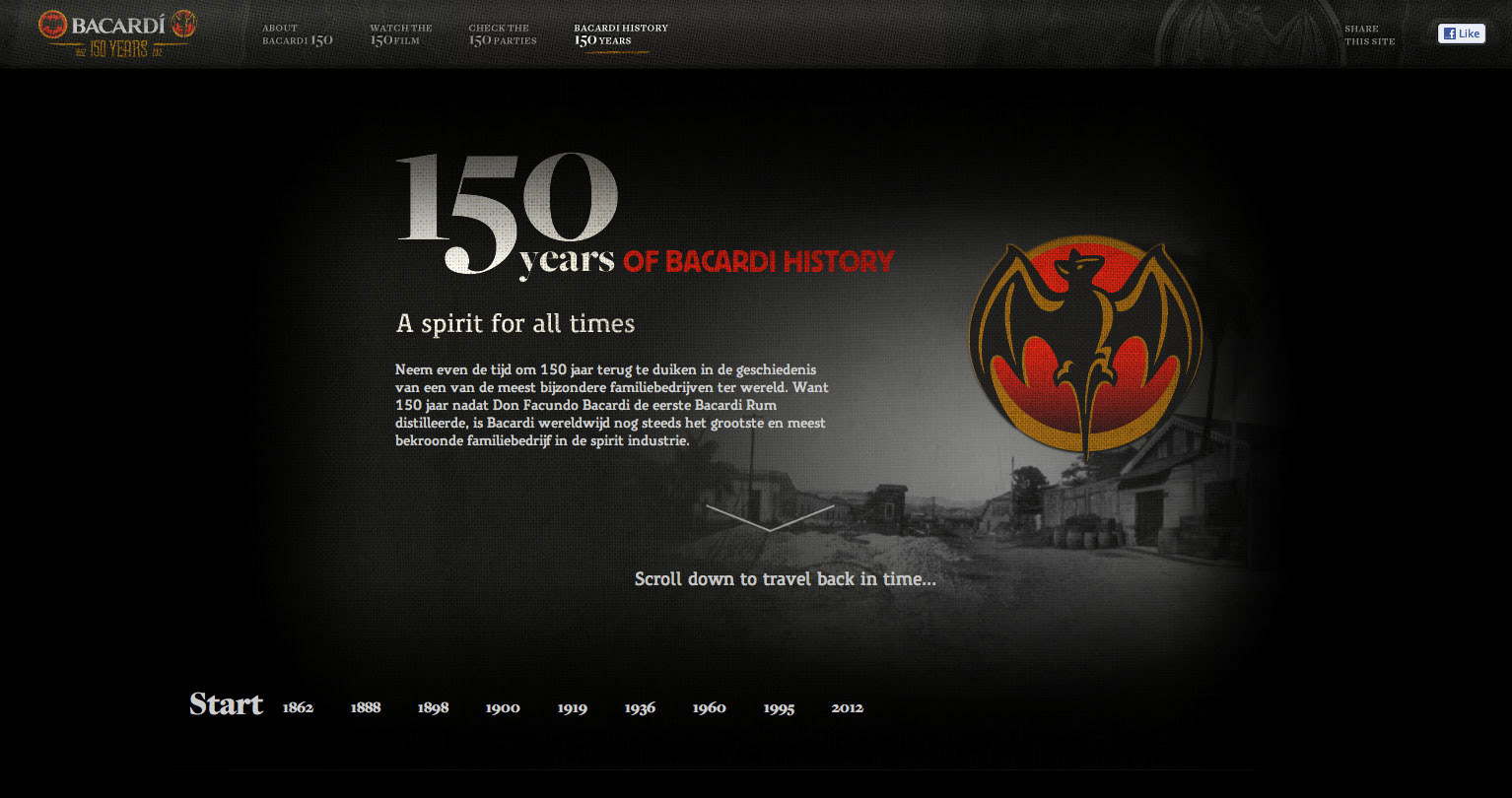This screenshot has height=798, width=1512.
Task: Click the downward chevron arrow
Action: [770, 517]
